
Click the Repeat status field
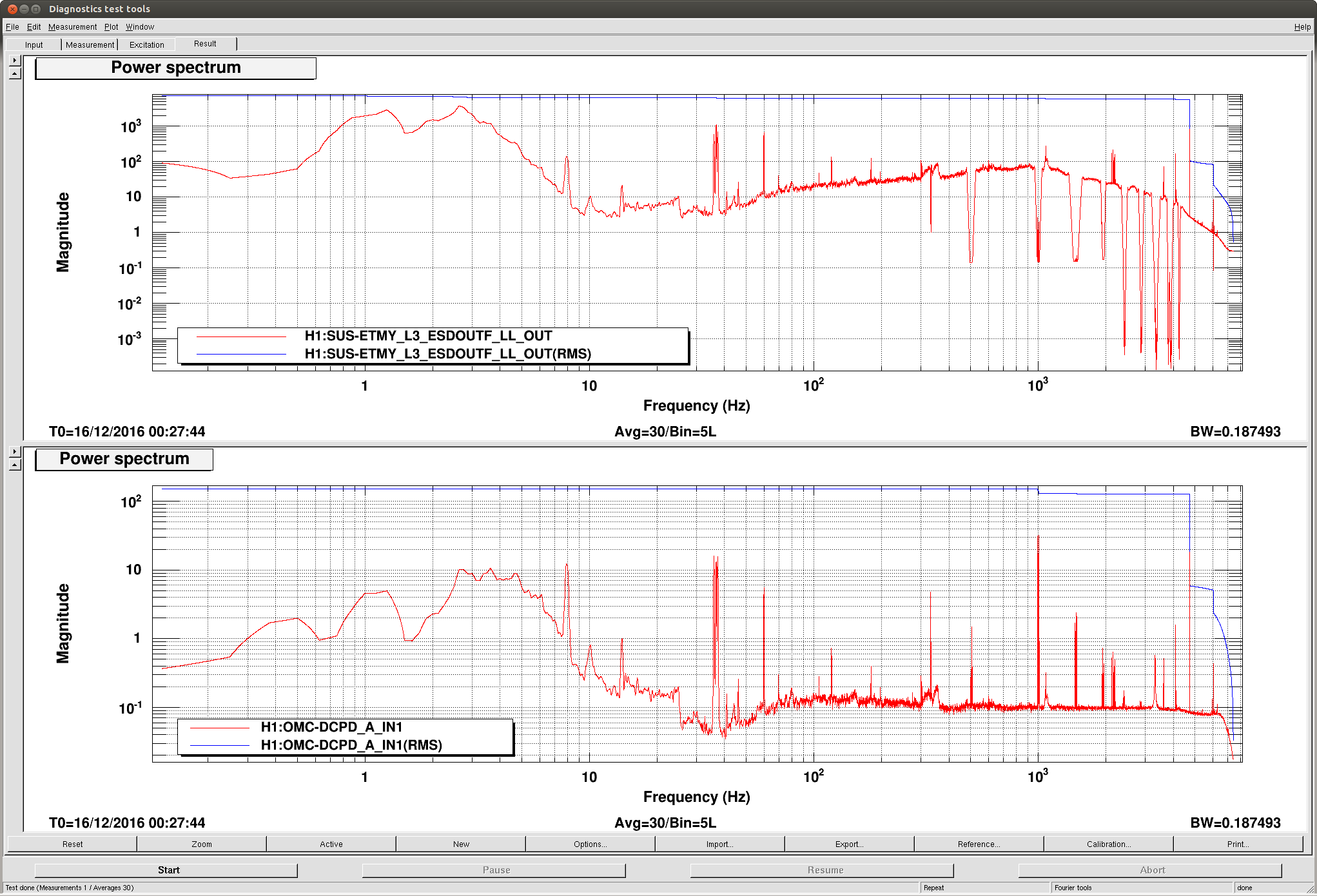pos(984,888)
